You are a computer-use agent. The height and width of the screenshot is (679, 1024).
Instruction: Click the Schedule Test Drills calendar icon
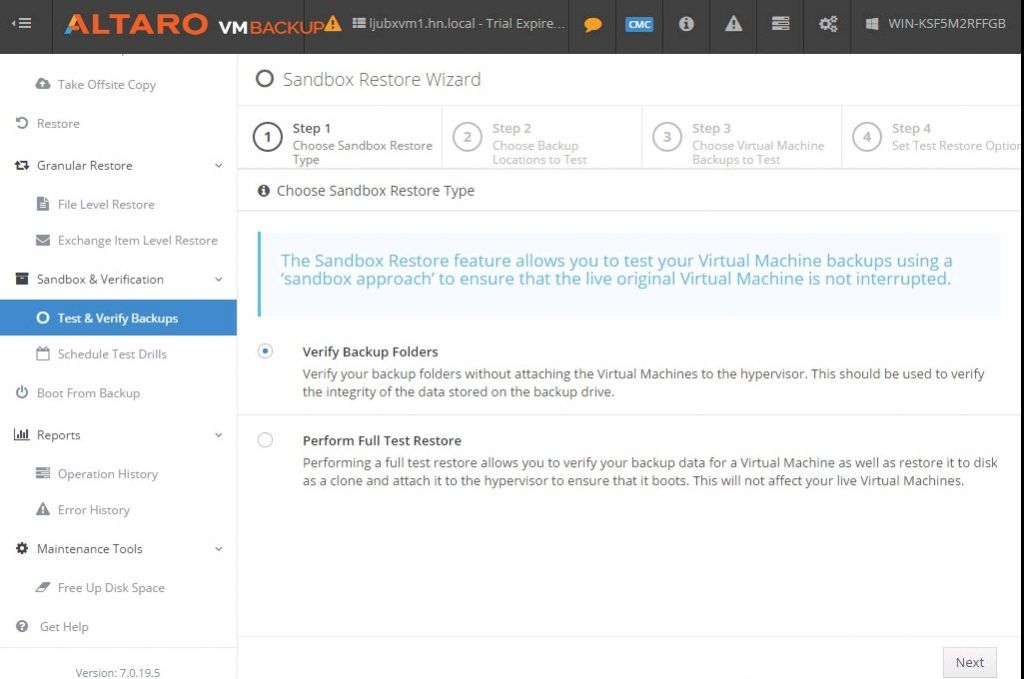coord(43,354)
